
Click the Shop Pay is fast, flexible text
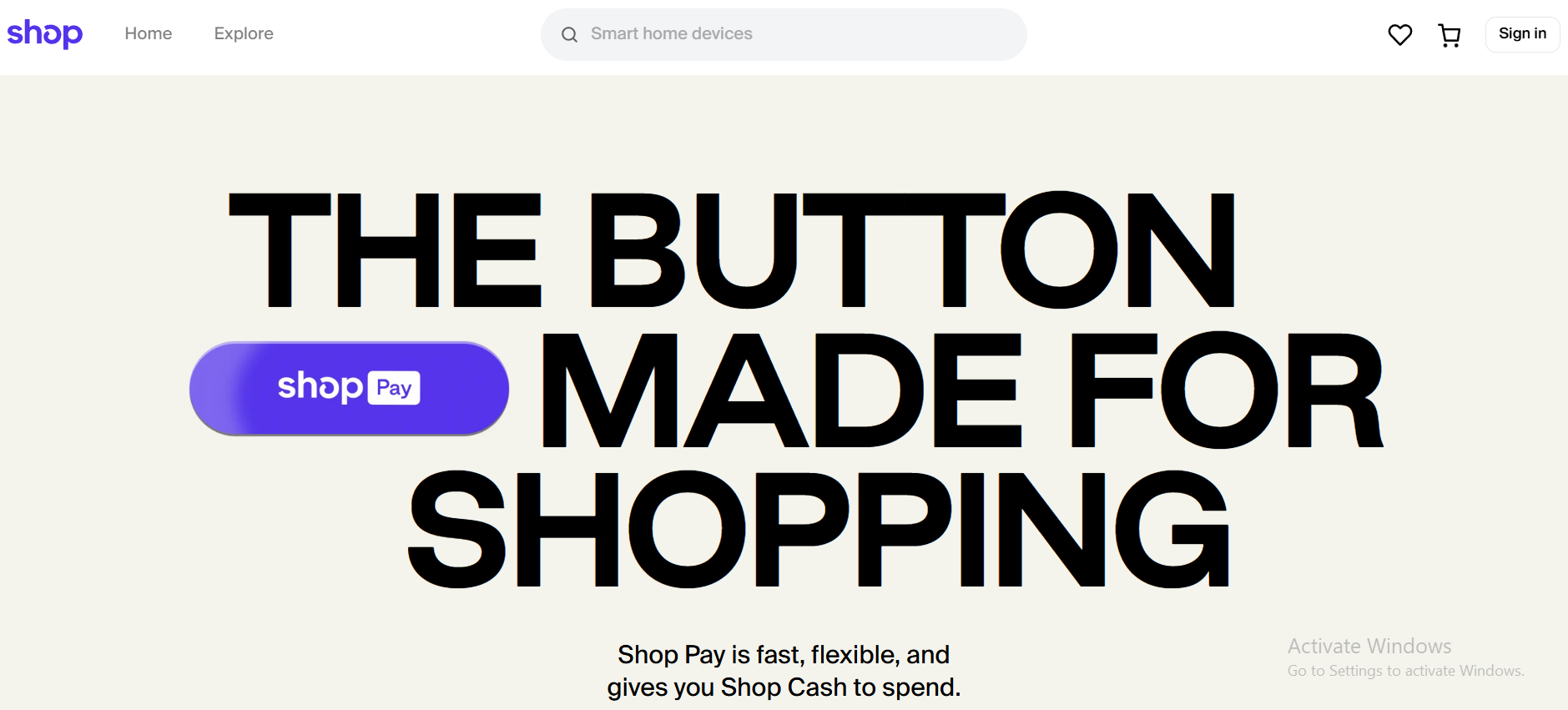point(784,655)
